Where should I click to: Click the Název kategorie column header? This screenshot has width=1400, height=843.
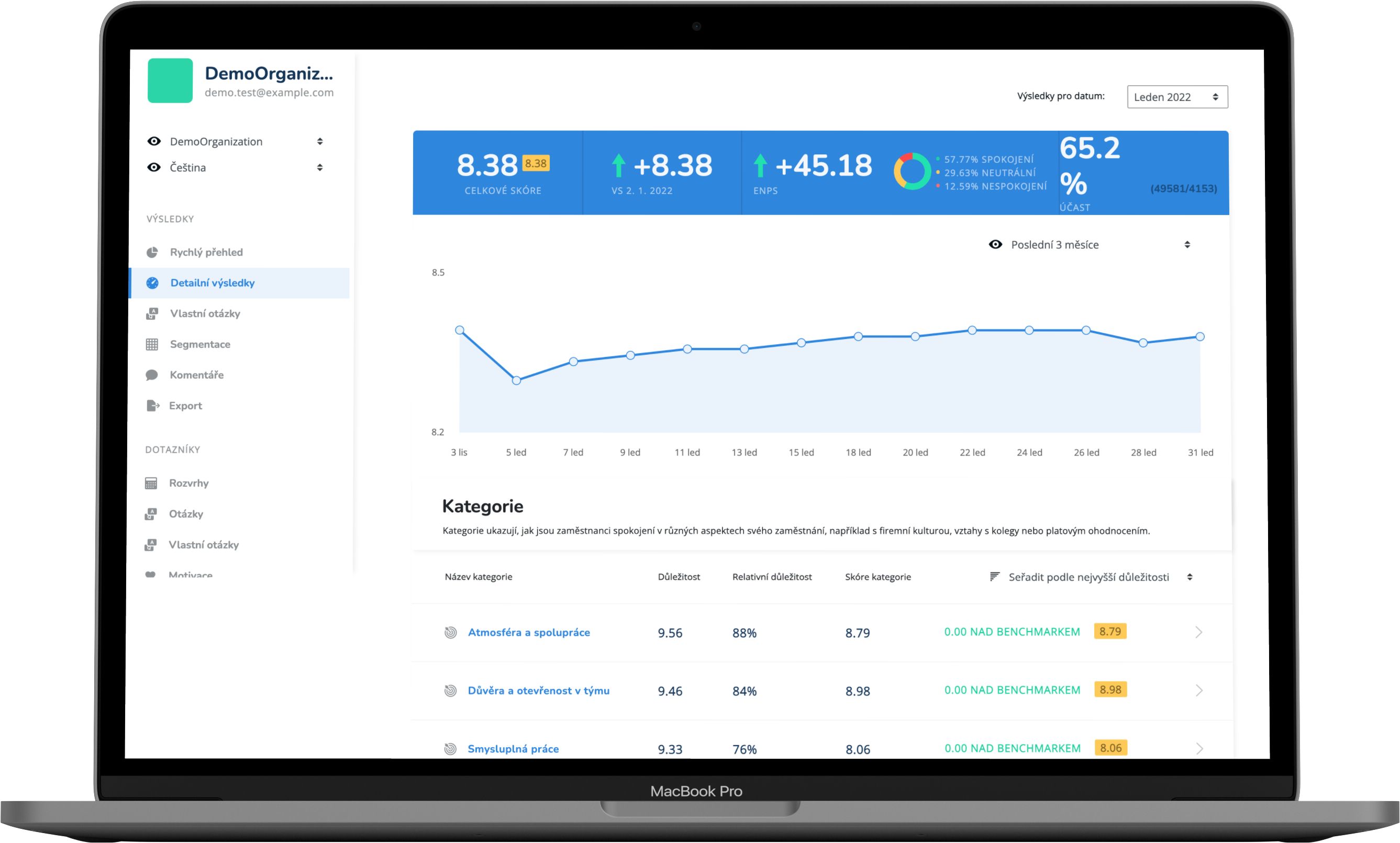click(479, 577)
